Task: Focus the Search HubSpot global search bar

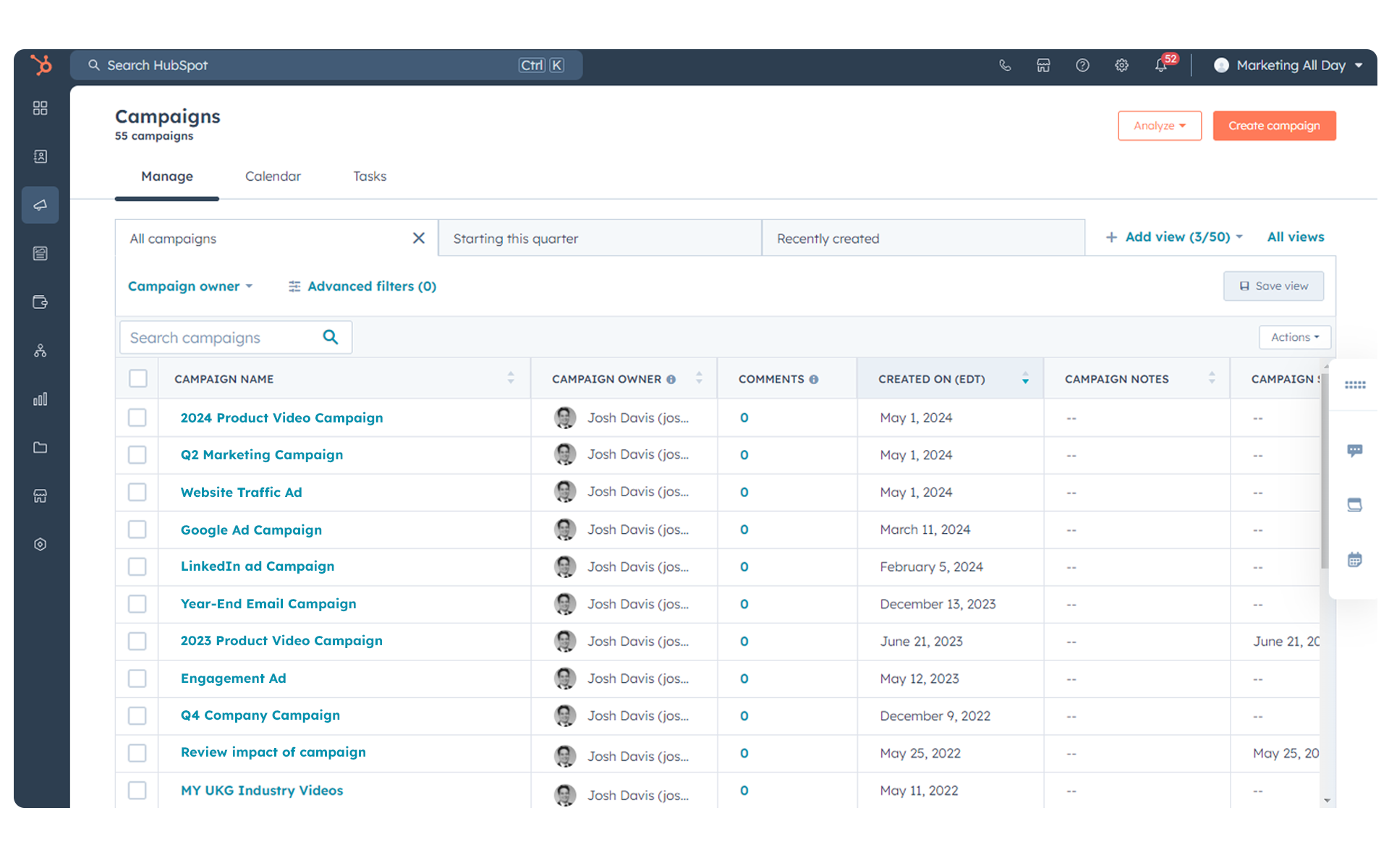Action: [x=326, y=65]
